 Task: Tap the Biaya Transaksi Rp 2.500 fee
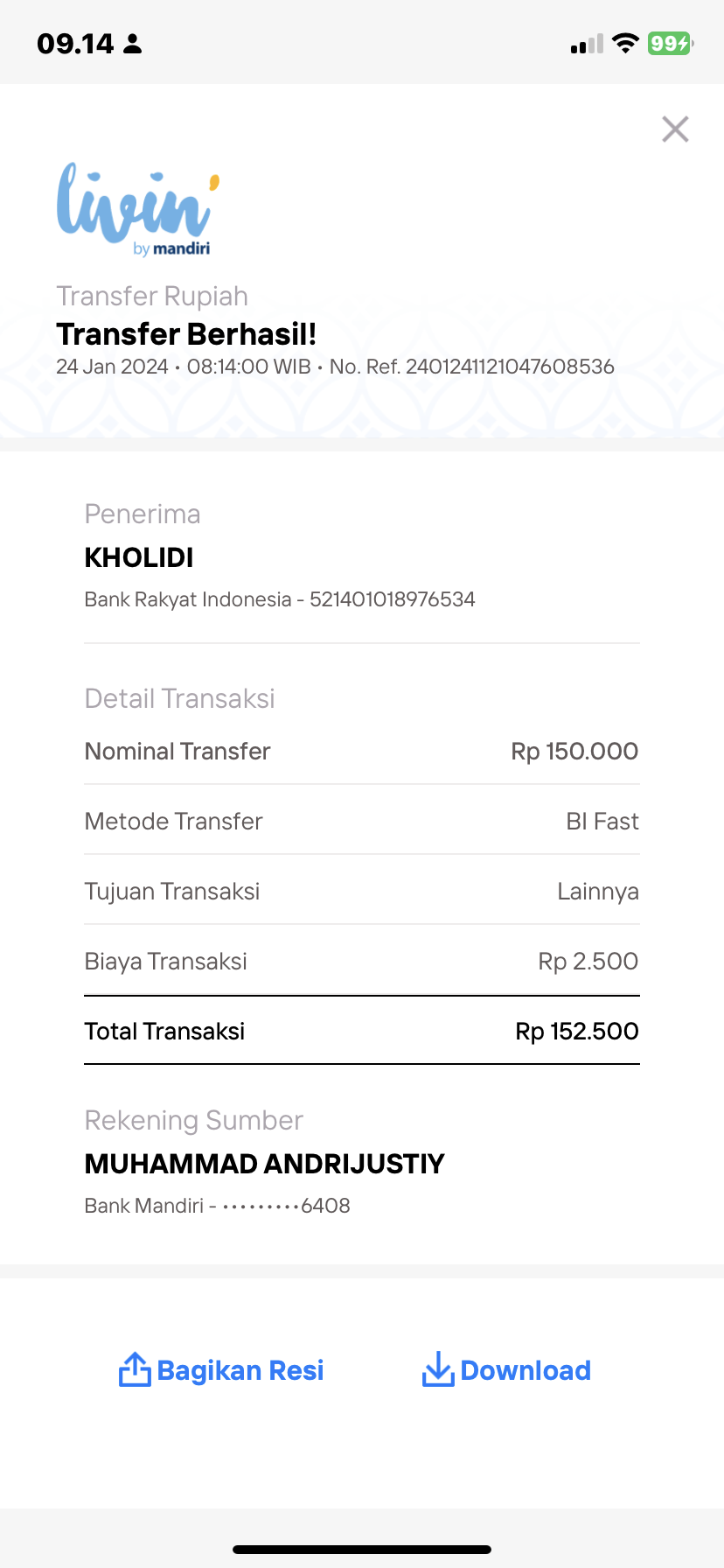[x=588, y=961]
